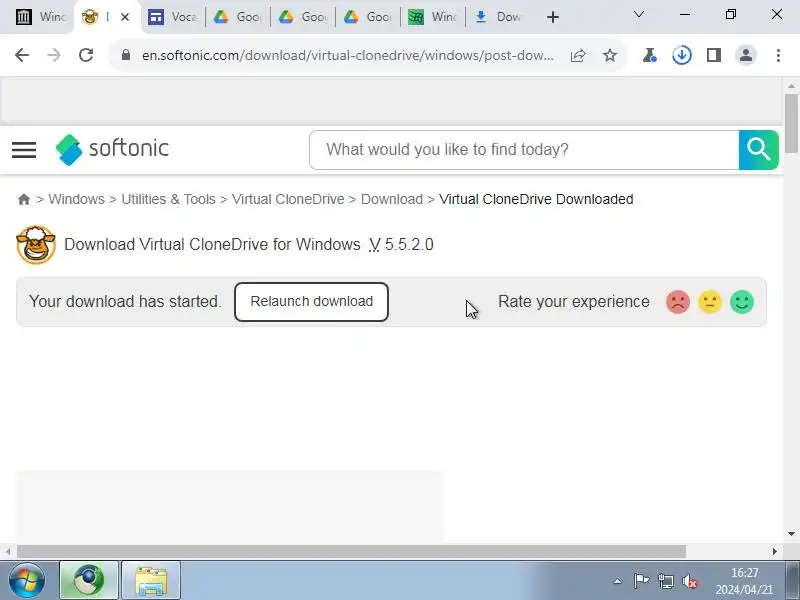Rate experience with yellow neutral face
This screenshot has width=800, height=600.
pyautogui.click(x=710, y=302)
